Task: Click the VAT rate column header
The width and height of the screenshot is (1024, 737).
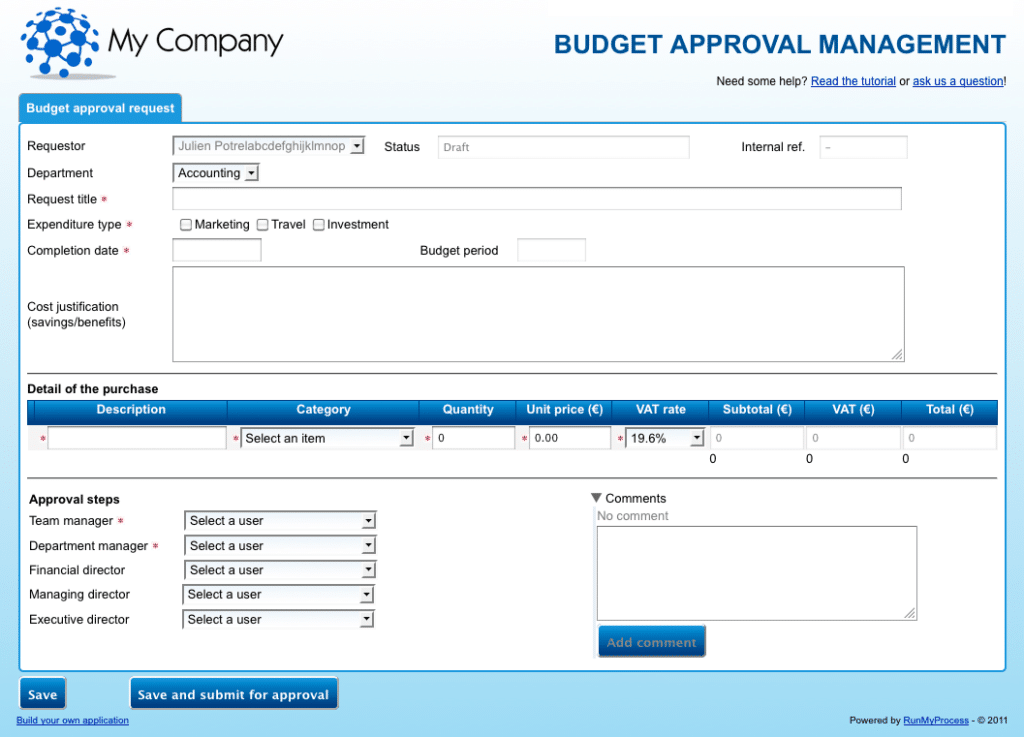Action: click(x=660, y=410)
